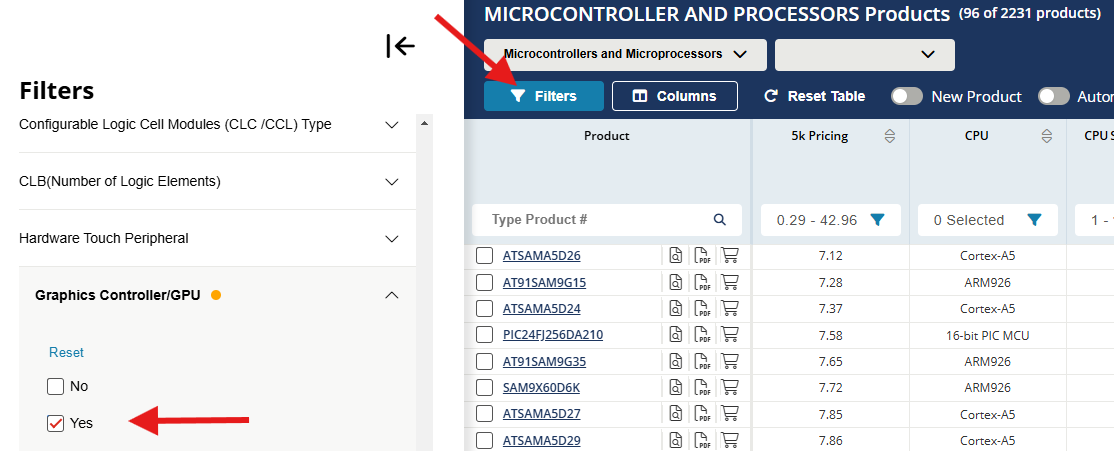Open the ATSAMA5D26 product link
The width and height of the screenshot is (1114, 451).
(x=541, y=256)
